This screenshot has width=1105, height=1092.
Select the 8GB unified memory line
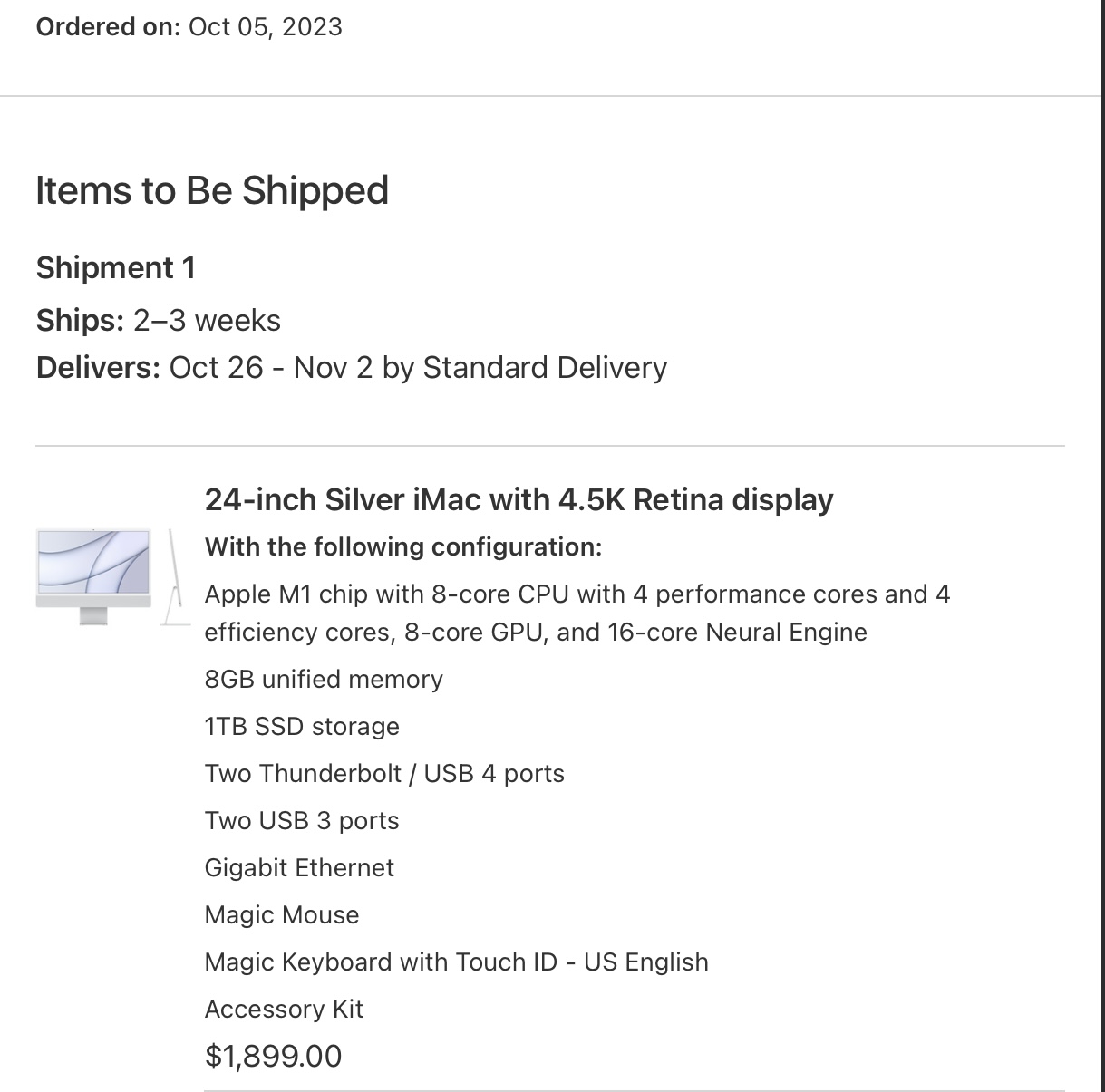click(324, 680)
